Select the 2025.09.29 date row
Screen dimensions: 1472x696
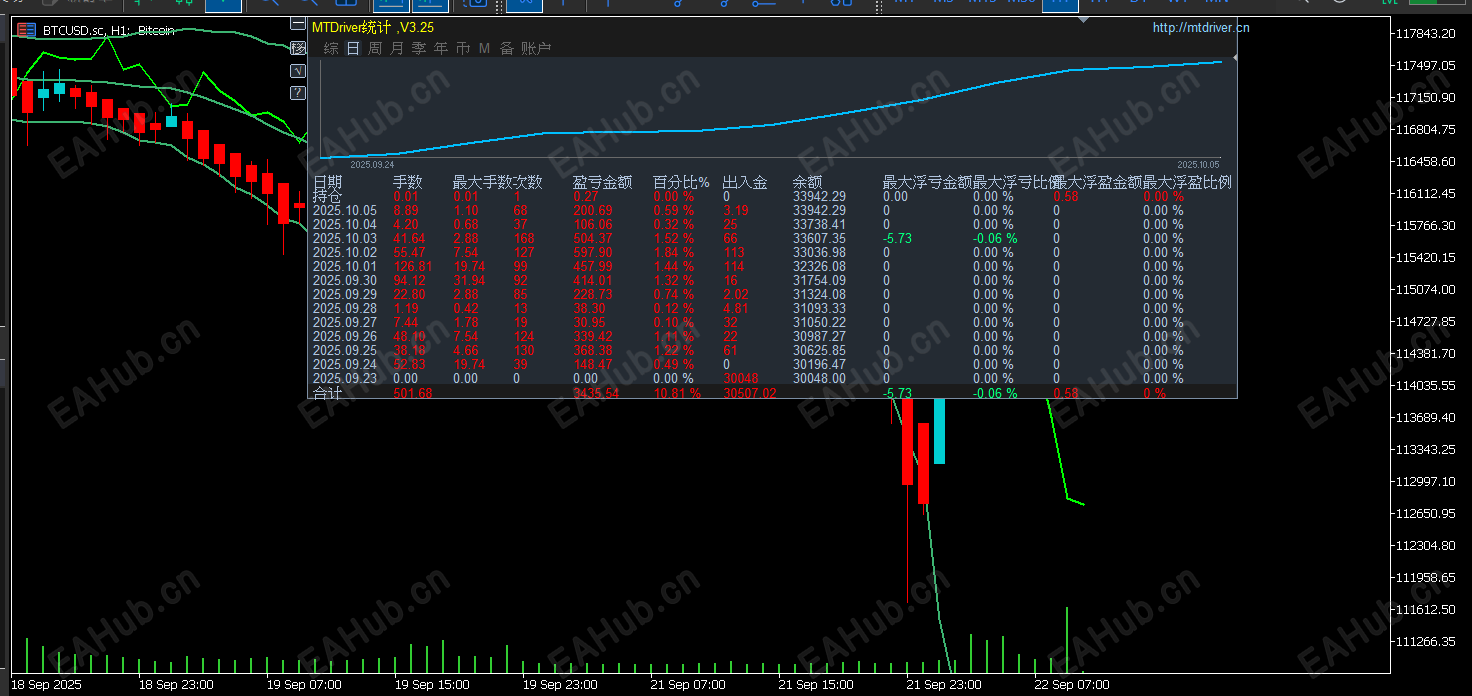[x=344, y=294]
